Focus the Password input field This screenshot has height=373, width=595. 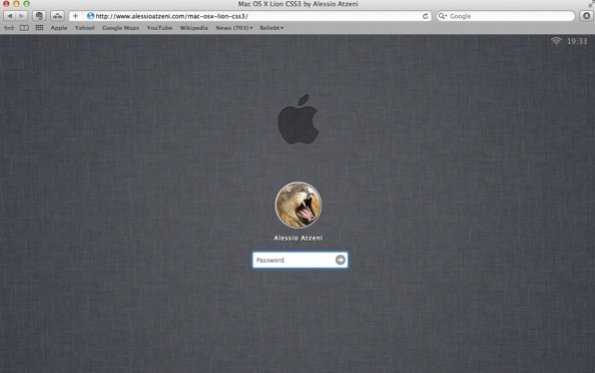pos(300,260)
